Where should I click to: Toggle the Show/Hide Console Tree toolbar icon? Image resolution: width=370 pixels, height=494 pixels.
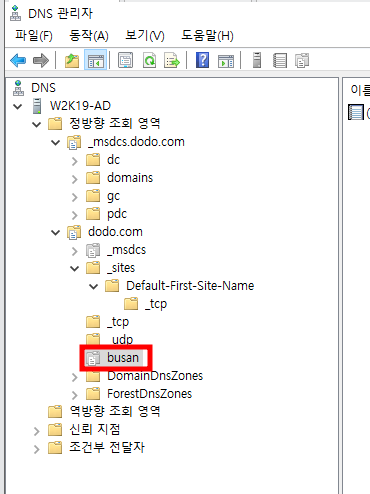click(96, 60)
